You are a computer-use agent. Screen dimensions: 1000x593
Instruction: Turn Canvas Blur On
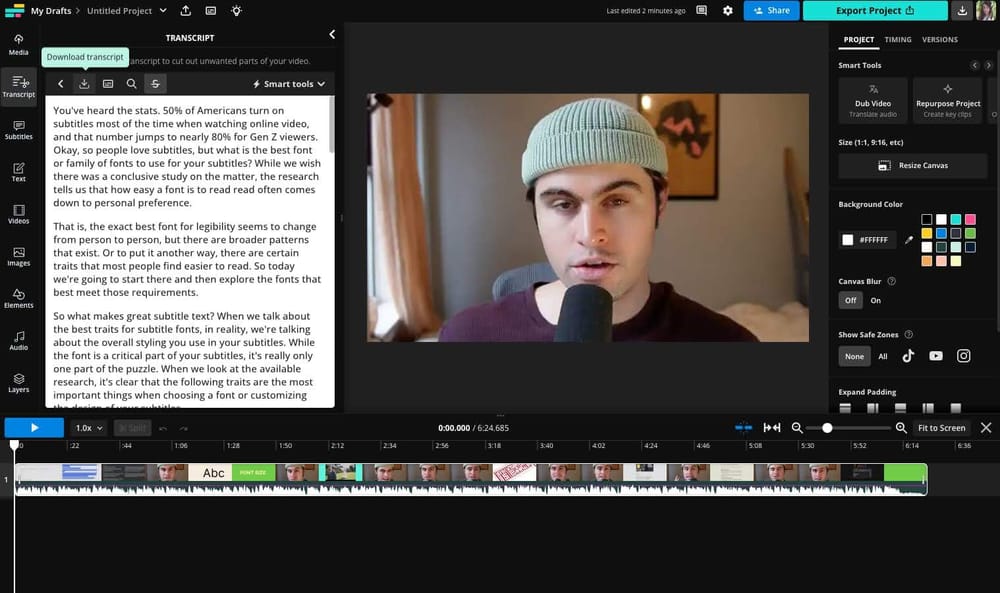pos(876,300)
